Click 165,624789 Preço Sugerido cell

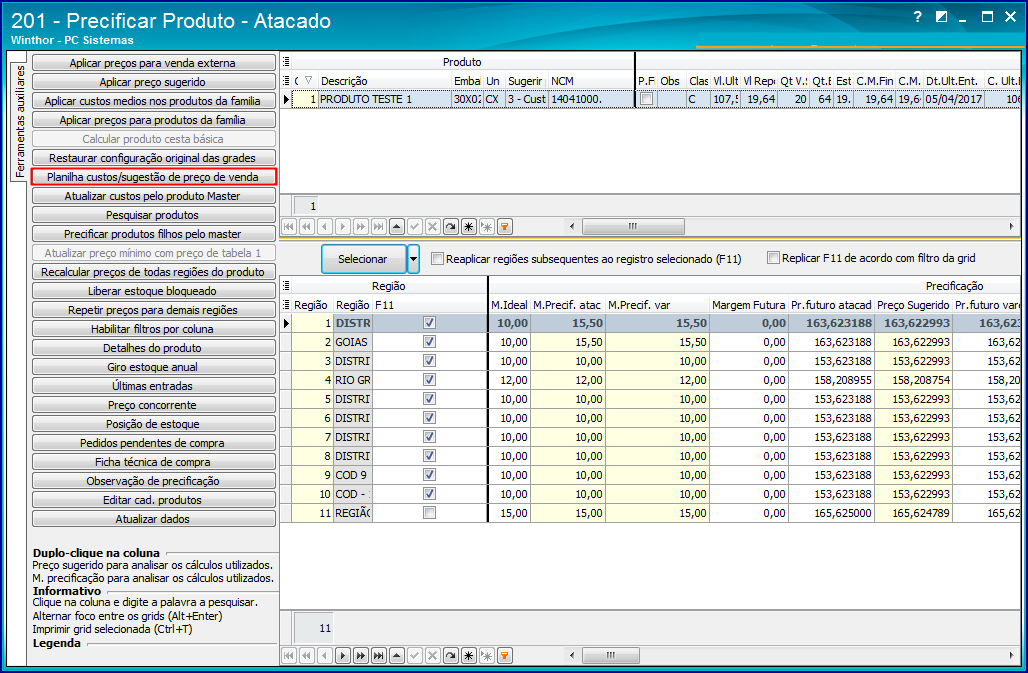pyautogui.click(x=913, y=512)
